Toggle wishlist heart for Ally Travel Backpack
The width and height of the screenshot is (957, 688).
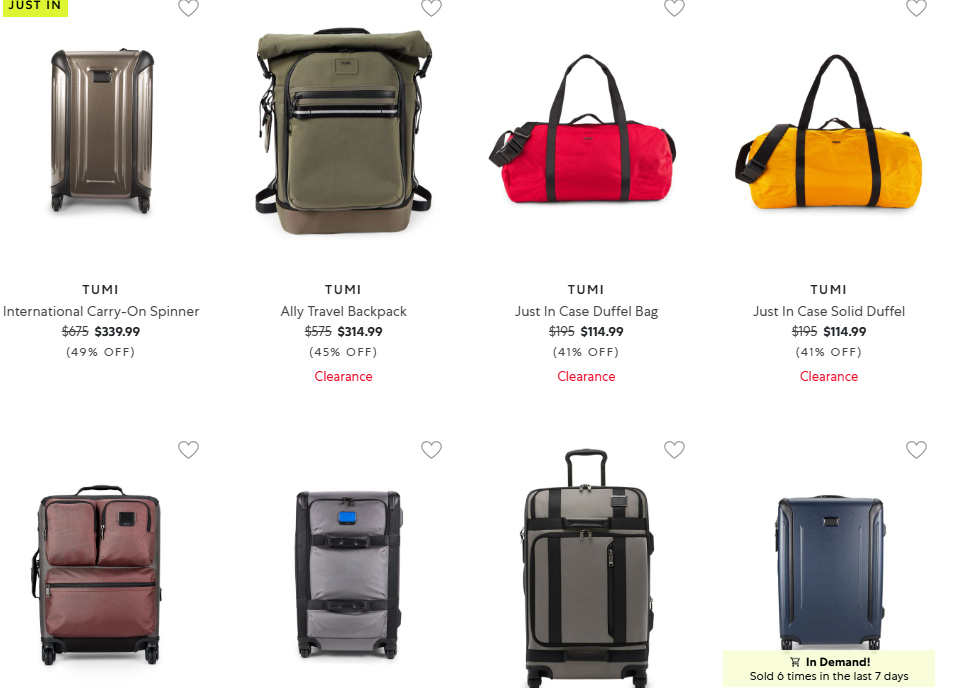[431, 7]
